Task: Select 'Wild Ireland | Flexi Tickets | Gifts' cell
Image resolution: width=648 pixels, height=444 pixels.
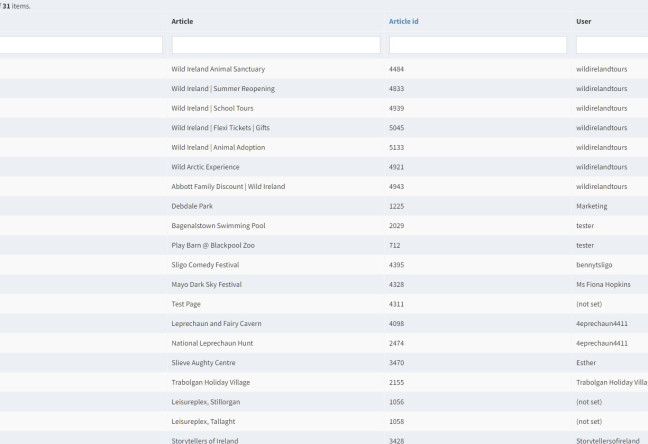Action: pos(220,128)
